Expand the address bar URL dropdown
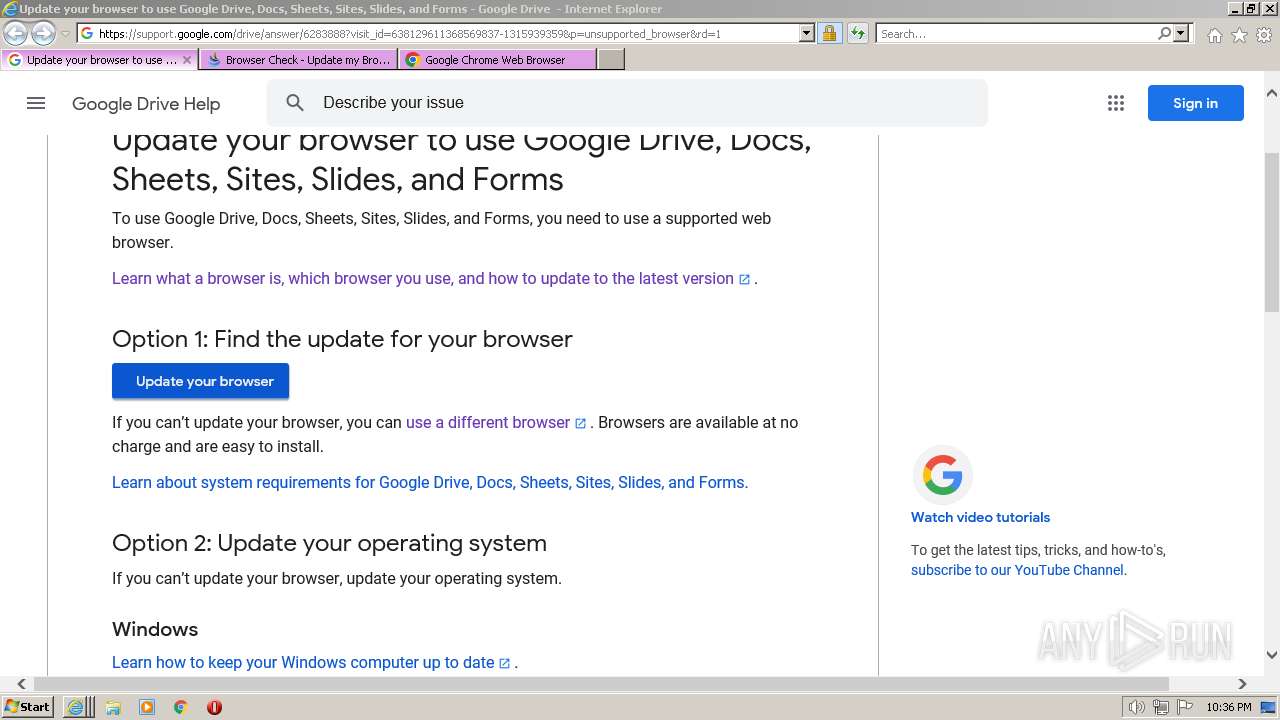 tap(807, 33)
